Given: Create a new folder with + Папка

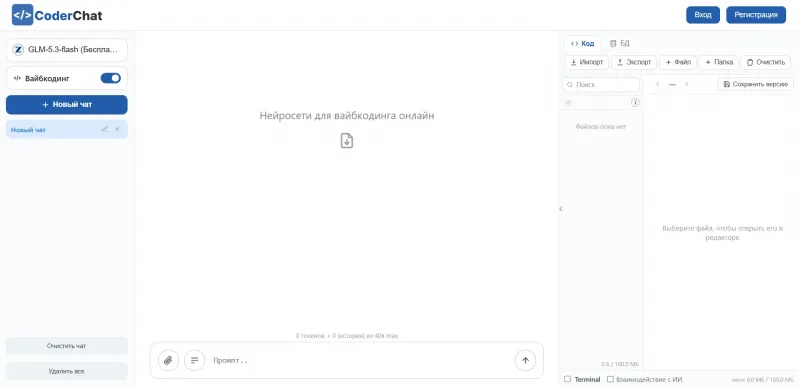Looking at the screenshot, I should click(x=719, y=62).
